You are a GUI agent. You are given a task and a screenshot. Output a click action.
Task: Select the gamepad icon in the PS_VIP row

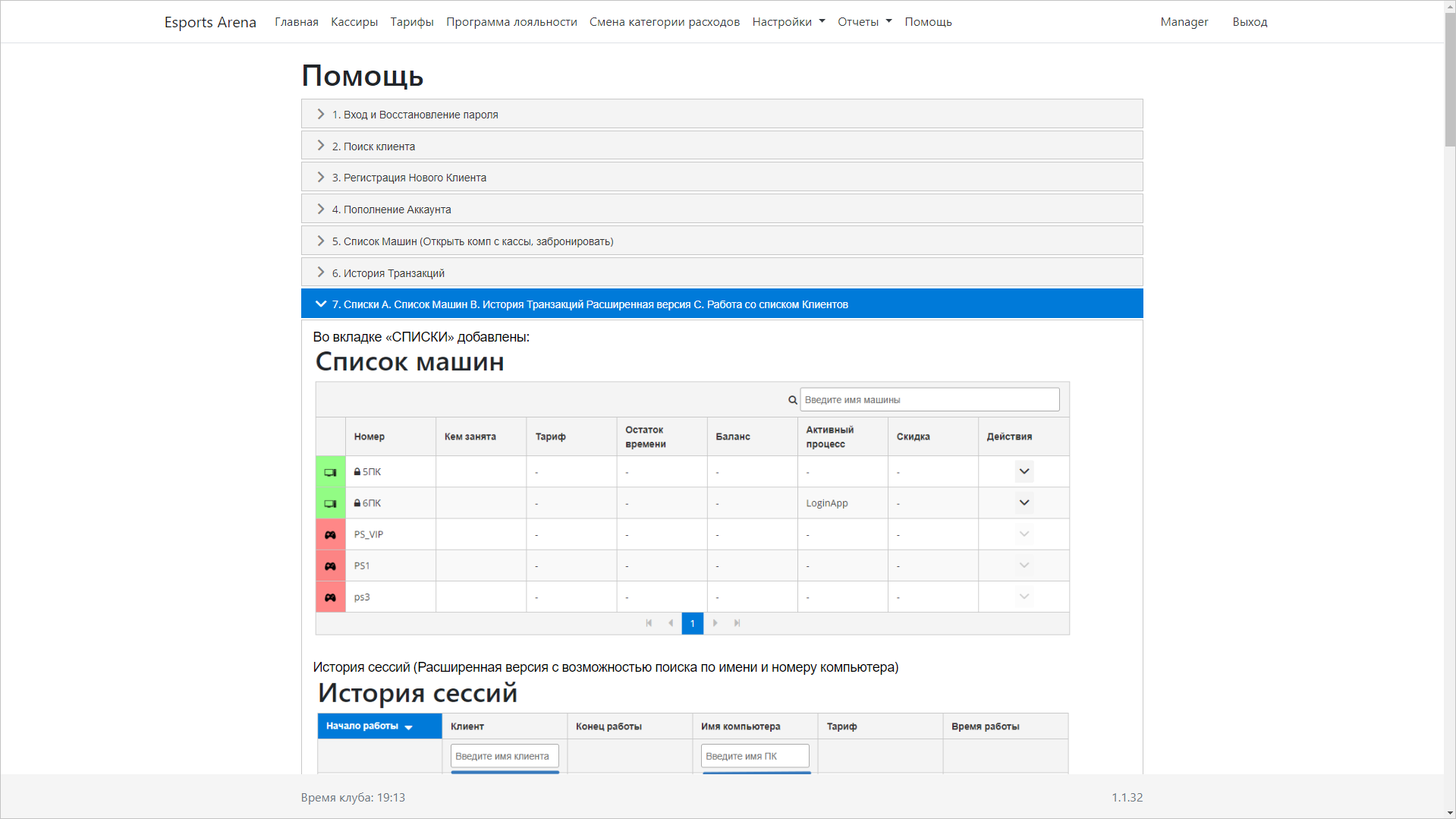[x=330, y=534]
